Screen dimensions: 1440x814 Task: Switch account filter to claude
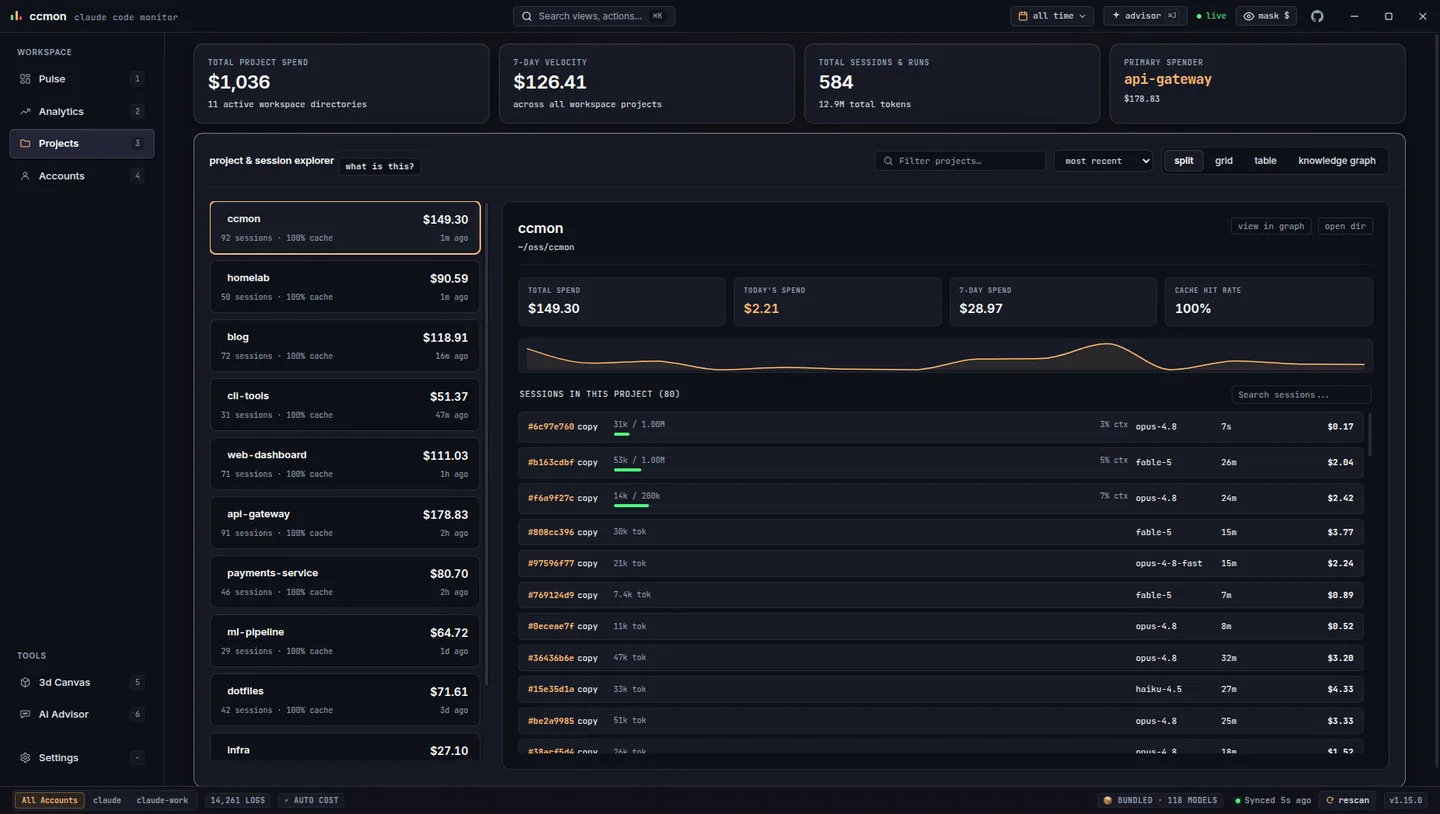tap(107, 800)
